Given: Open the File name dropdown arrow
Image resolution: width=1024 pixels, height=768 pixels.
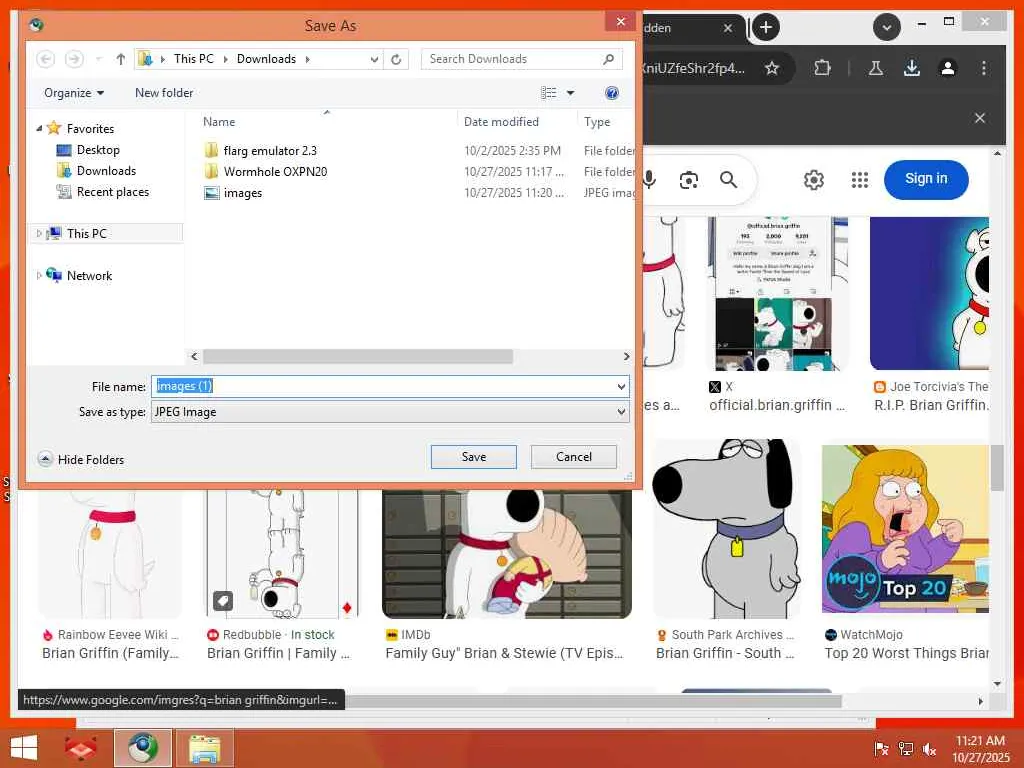Looking at the screenshot, I should pyautogui.click(x=621, y=386).
